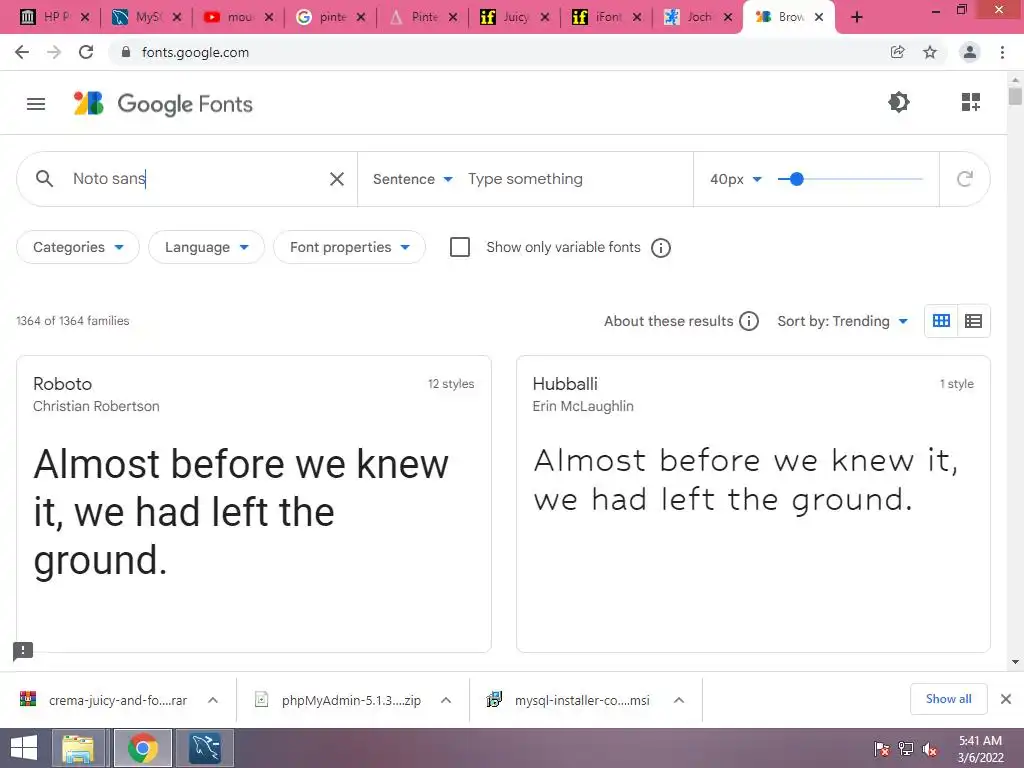View selected families grid-plus icon
Viewport: 1024px width, 768px height.
point(970,102)
